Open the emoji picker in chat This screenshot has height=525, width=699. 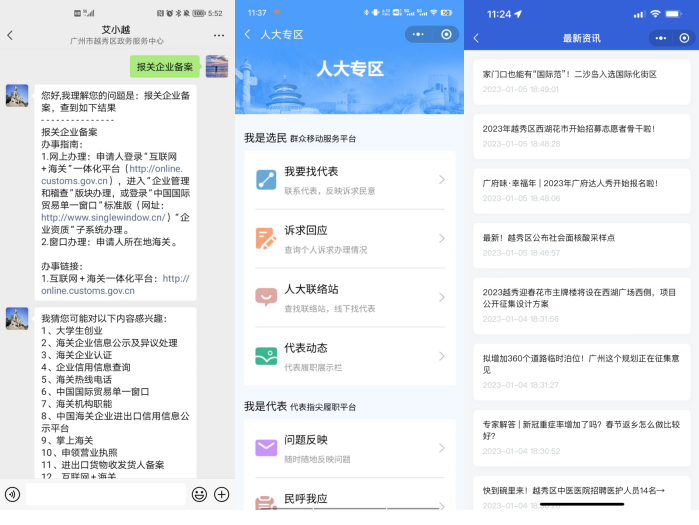(x=199, y=494)
